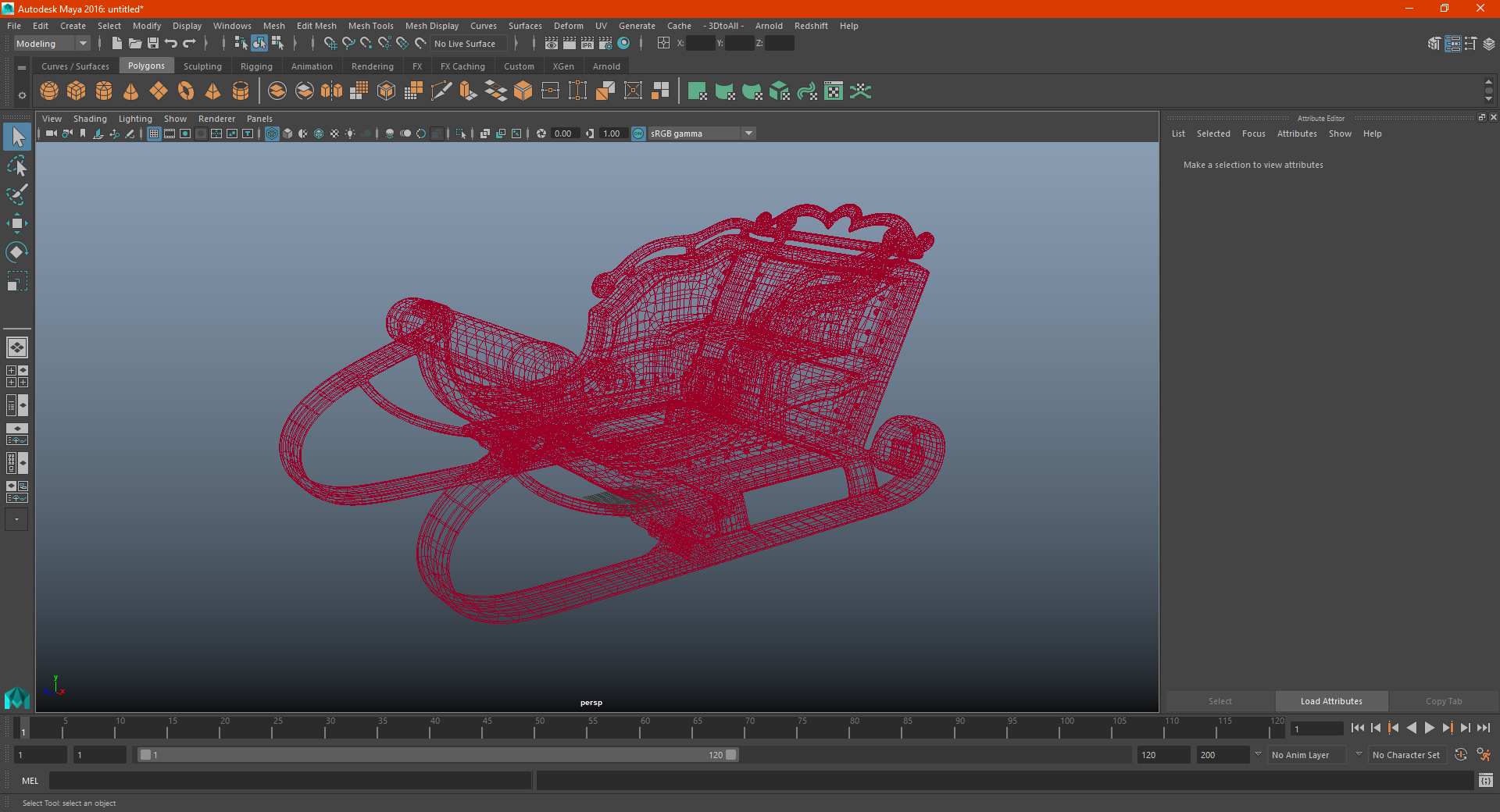Viewport: 1500px width, 812px height.
Task: Open the Attribute Editor Focus menu
Action: click(1254, 134)
